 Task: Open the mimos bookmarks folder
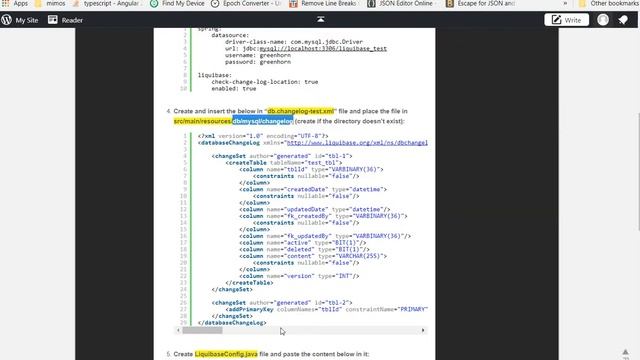(x=50, y=3)
